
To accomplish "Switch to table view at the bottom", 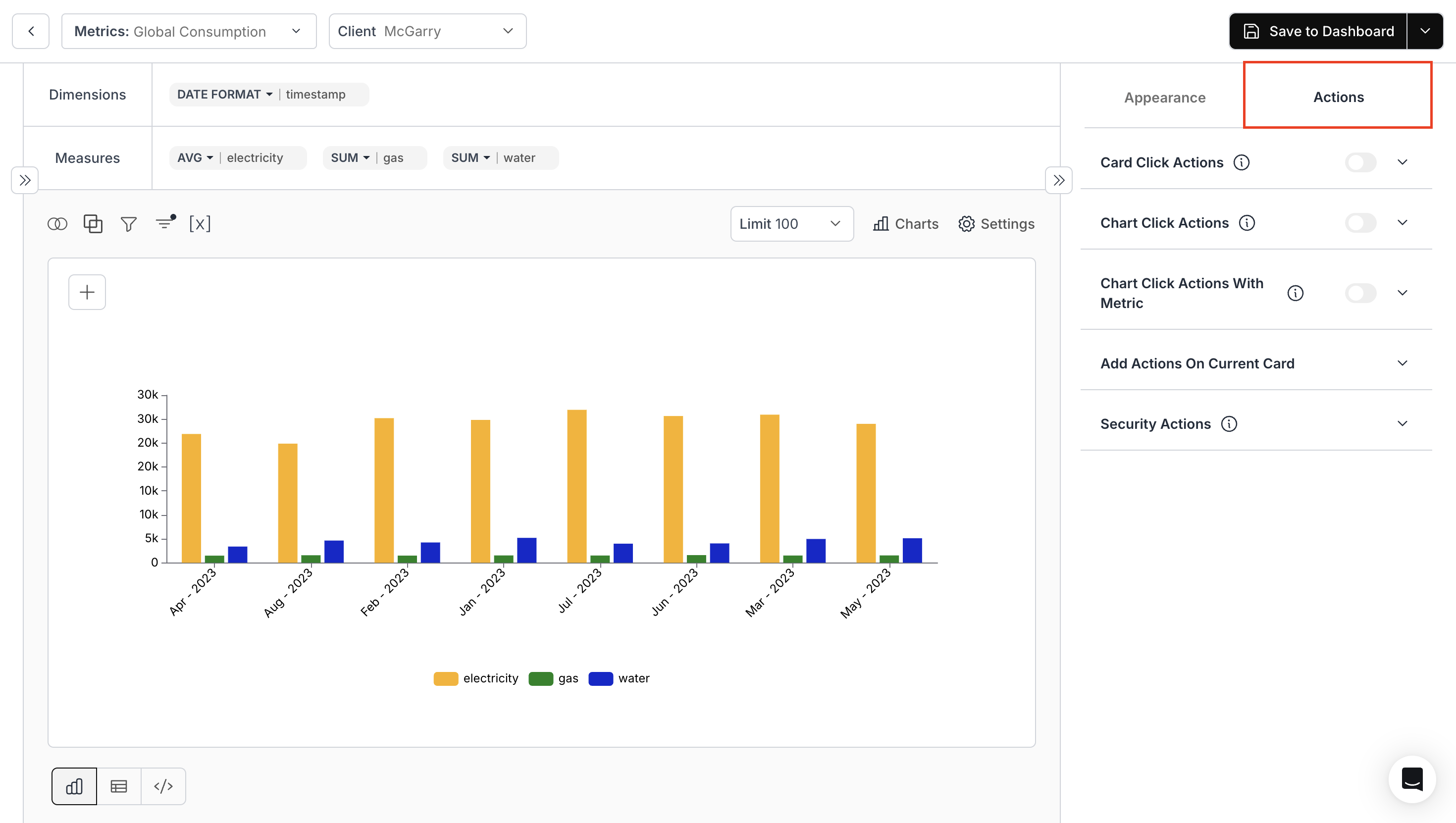I will (x=119, y=786).
